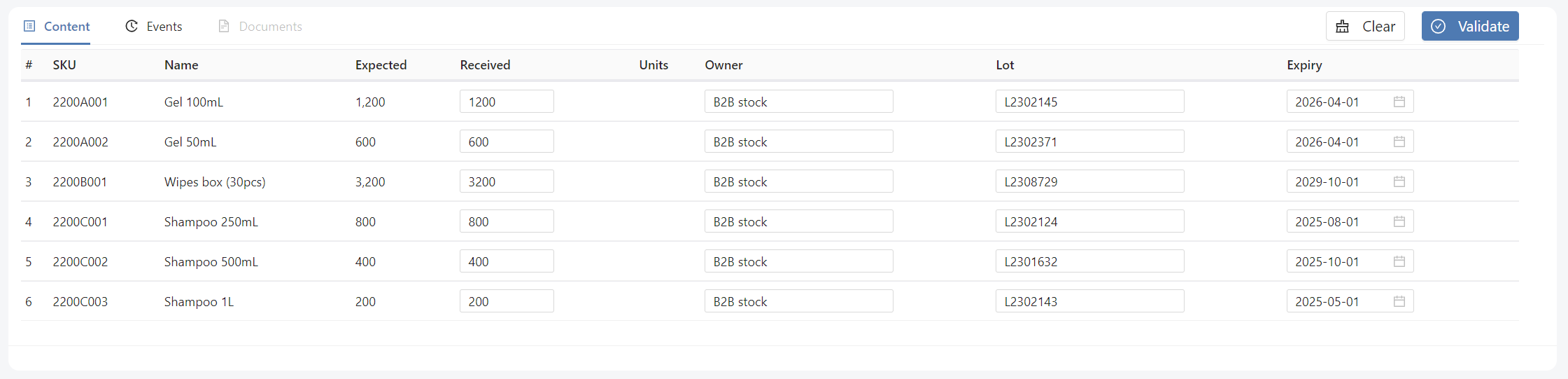Open the Documents tab
Viewport: 1568px width, 379px height.
coord(270,27)
